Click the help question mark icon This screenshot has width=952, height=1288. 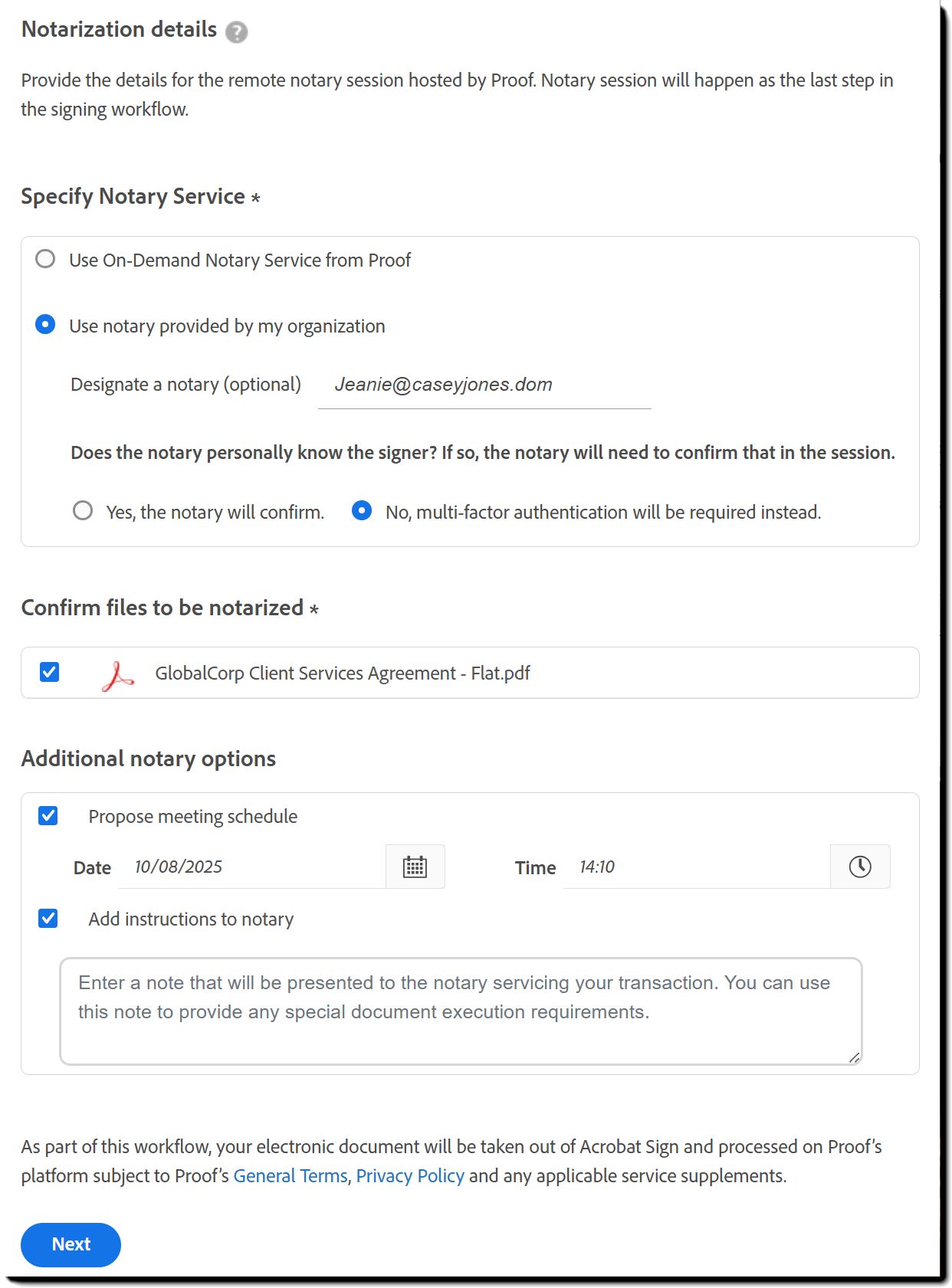pos(237,32)
